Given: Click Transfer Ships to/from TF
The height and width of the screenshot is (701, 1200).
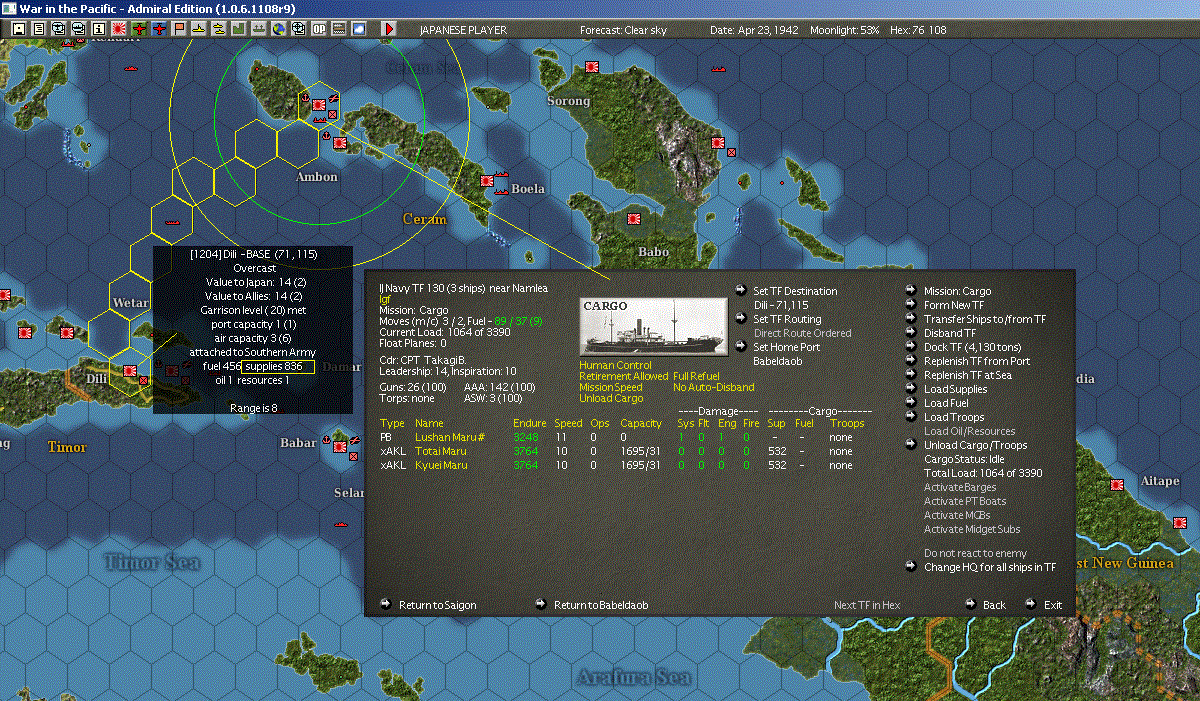Looking at the screenshot, I should click(985, 319).
